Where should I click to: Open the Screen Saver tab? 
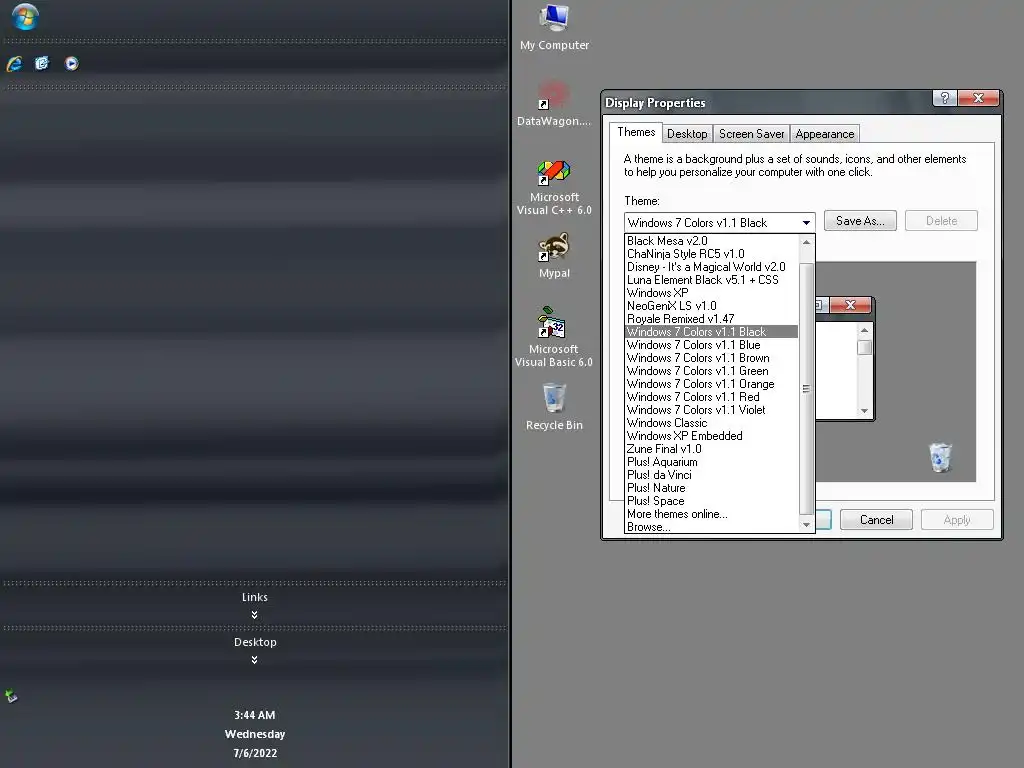click(x=751, y=134)
